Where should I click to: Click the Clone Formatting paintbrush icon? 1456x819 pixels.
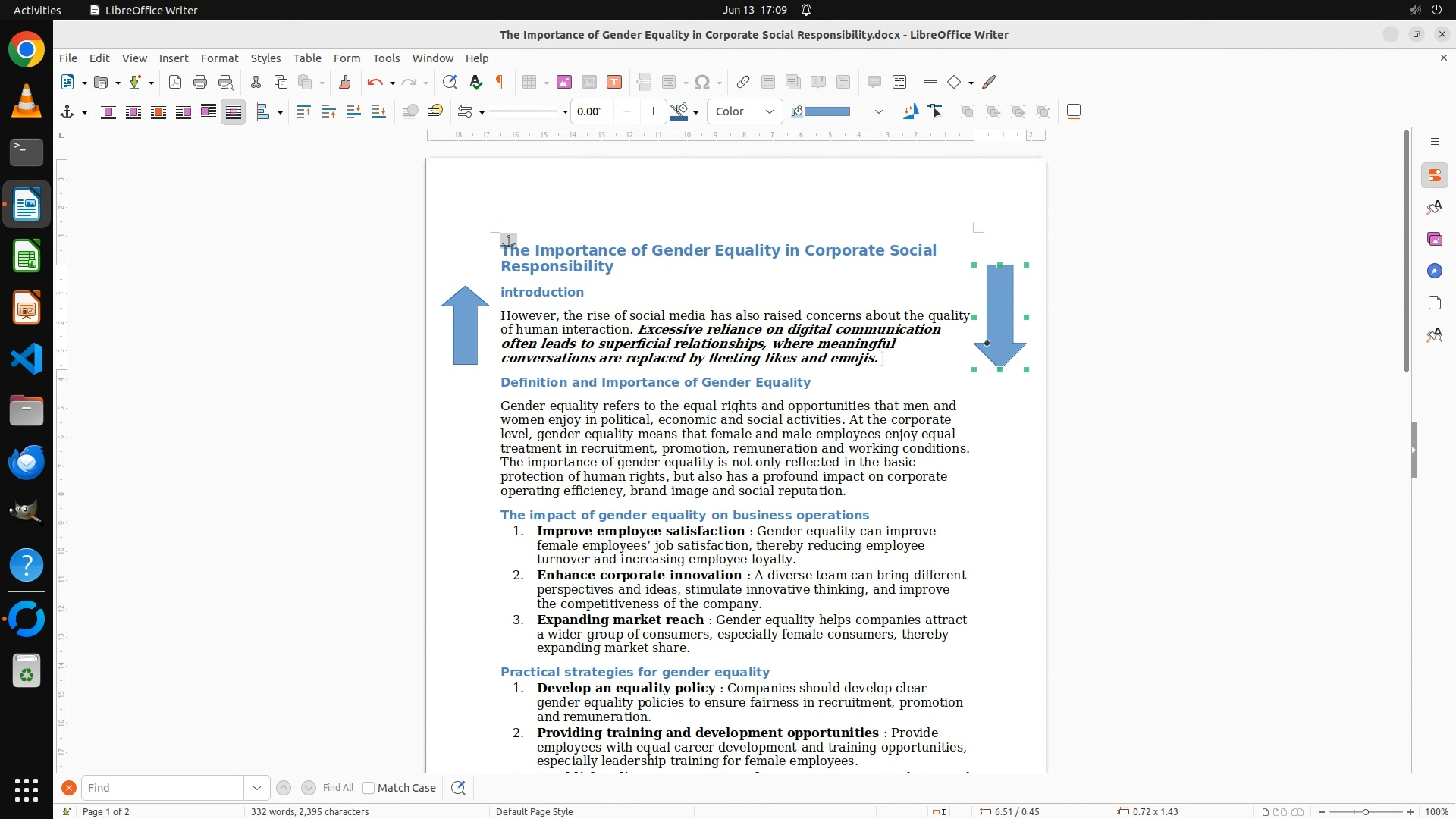345,83
